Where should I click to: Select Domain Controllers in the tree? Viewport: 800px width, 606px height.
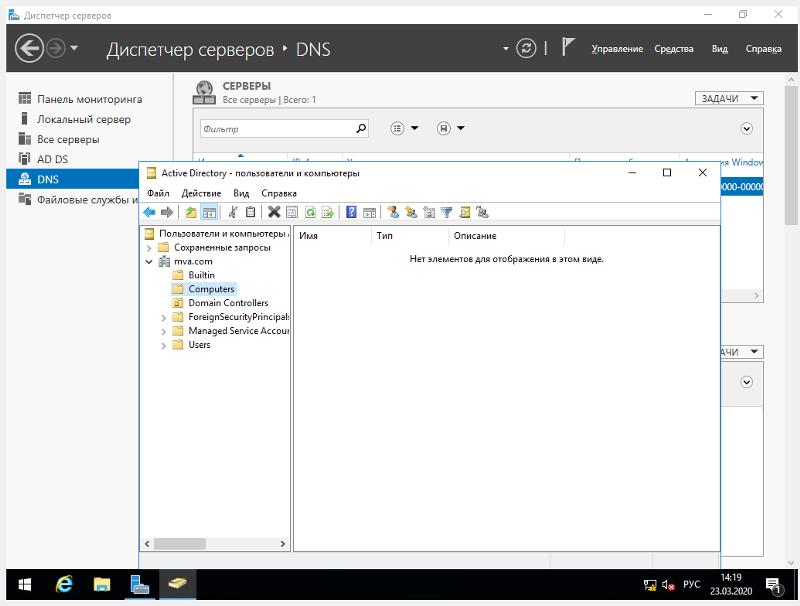click(x=228, y=303)
